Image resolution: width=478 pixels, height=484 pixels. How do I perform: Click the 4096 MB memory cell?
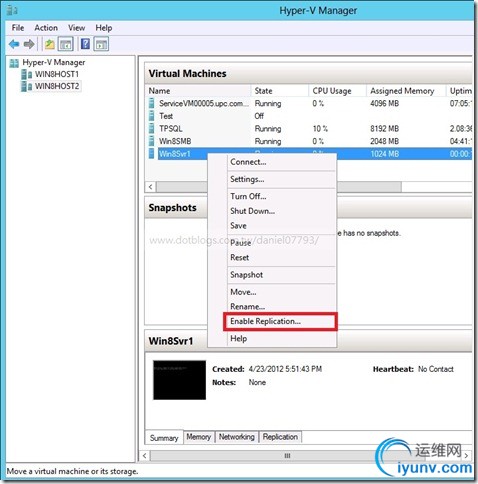point(384,103)
